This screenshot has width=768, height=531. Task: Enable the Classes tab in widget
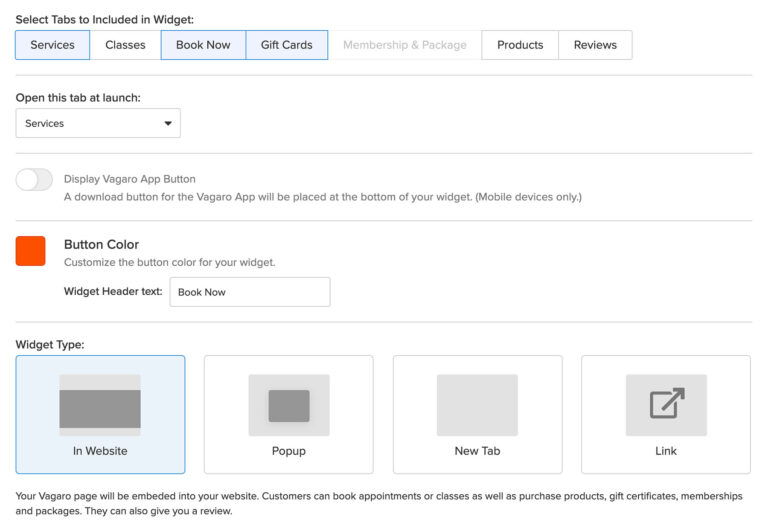[x=125, y=45]
